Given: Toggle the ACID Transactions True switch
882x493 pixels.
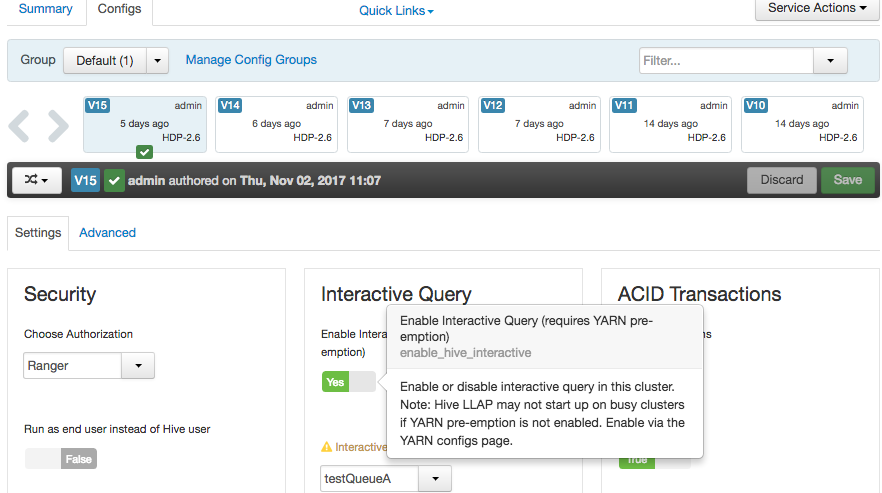Looking at the screenshot, I should point(655,460).
